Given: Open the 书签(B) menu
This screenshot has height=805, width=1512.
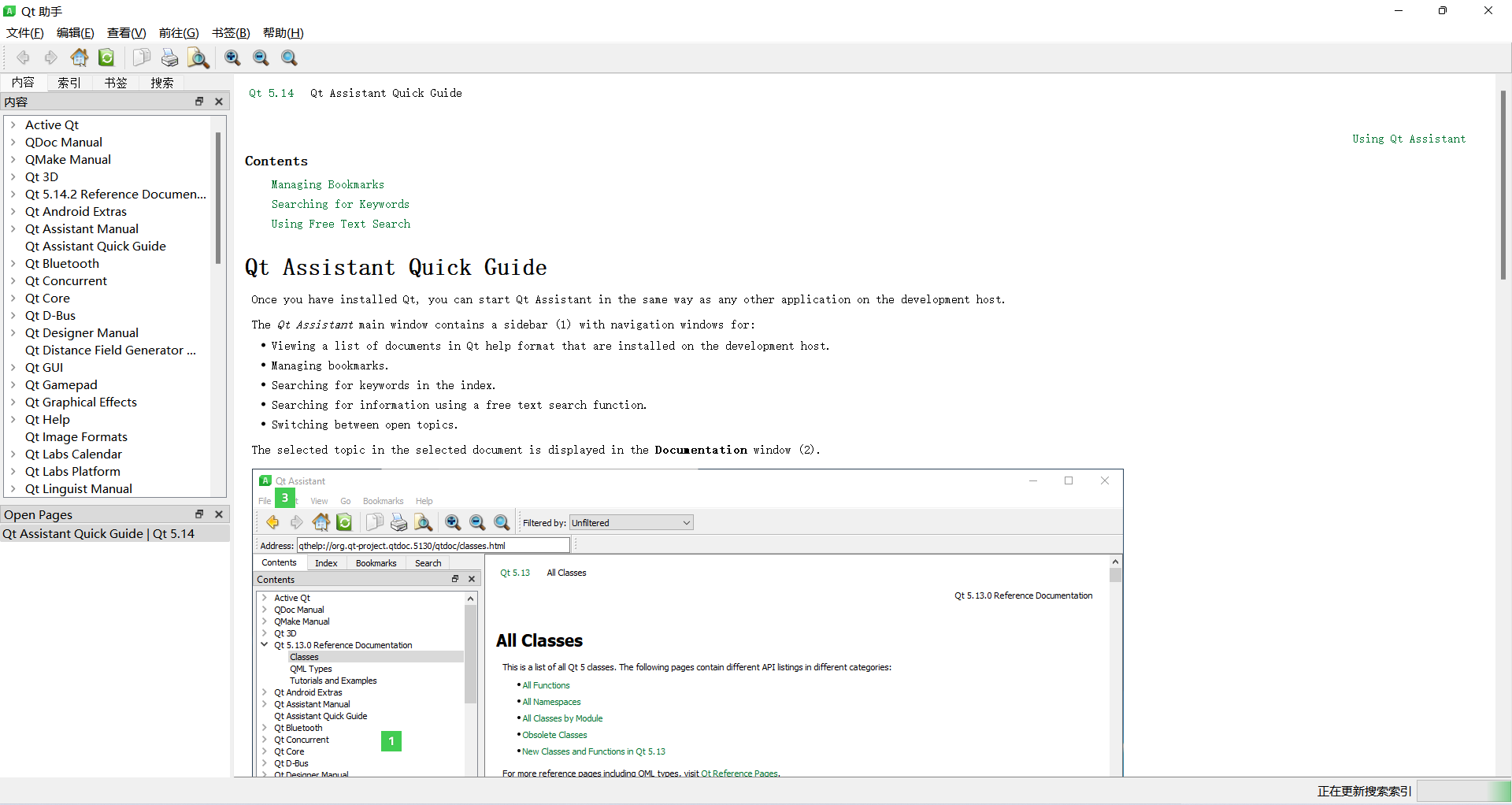Looking at the screenshot, I should coord(231,33).
